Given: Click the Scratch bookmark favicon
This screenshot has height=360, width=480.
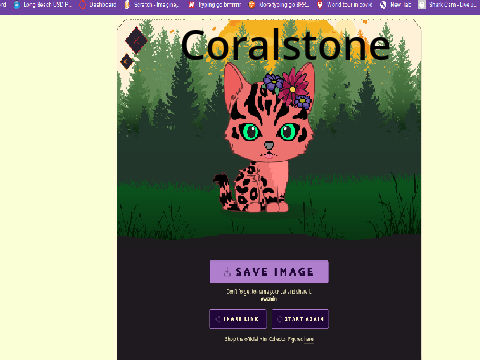Looking at the screenshot, I should [127, 5].
